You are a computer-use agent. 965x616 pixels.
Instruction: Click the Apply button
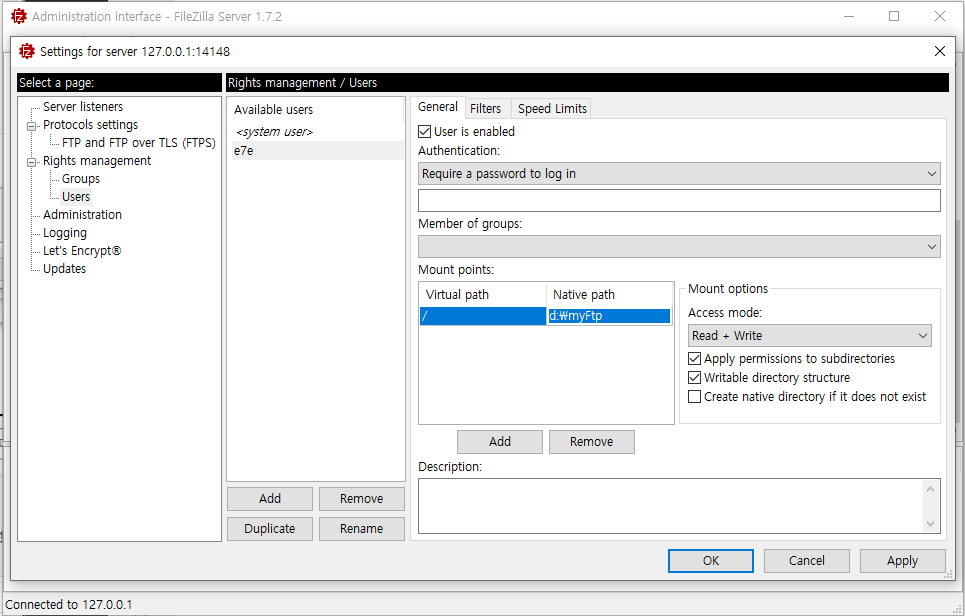[x=902, y=561]
